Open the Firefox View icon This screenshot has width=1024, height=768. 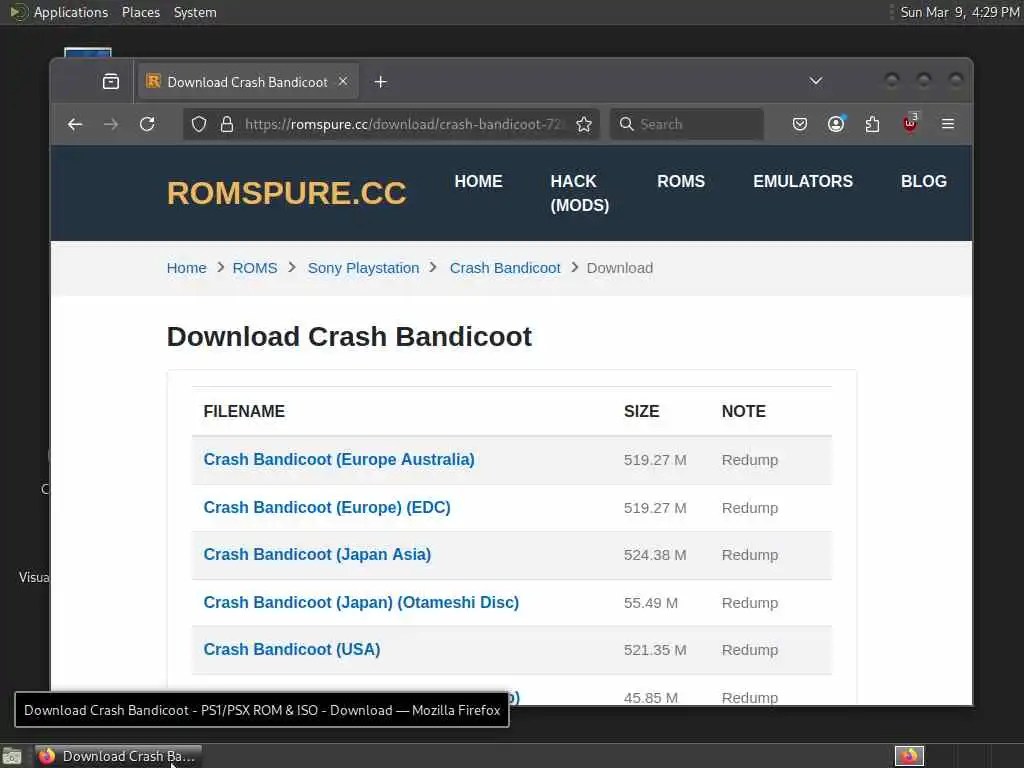[x=111, y=82]
